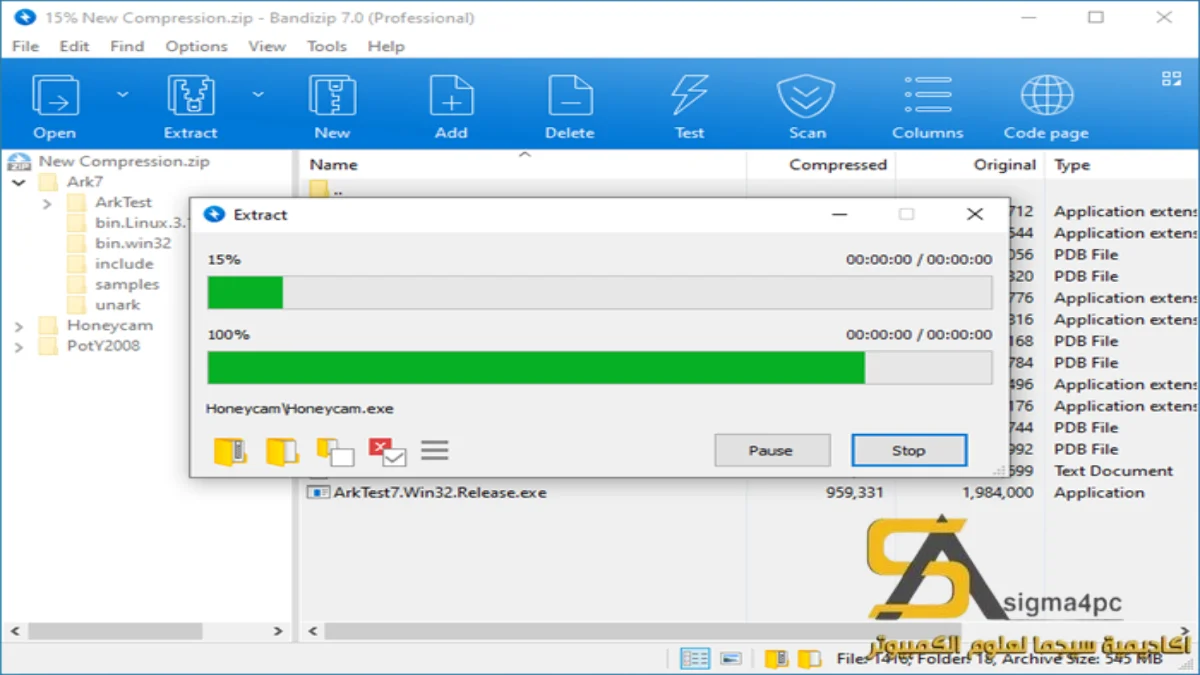Open the View menu
The image size is (1200, 675).
click(267, 46)
